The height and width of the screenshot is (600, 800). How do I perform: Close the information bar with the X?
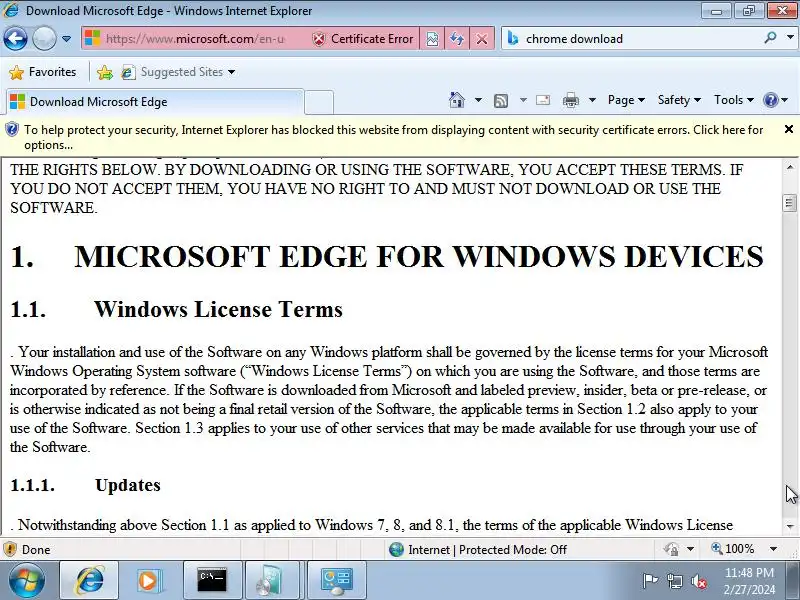788,129
